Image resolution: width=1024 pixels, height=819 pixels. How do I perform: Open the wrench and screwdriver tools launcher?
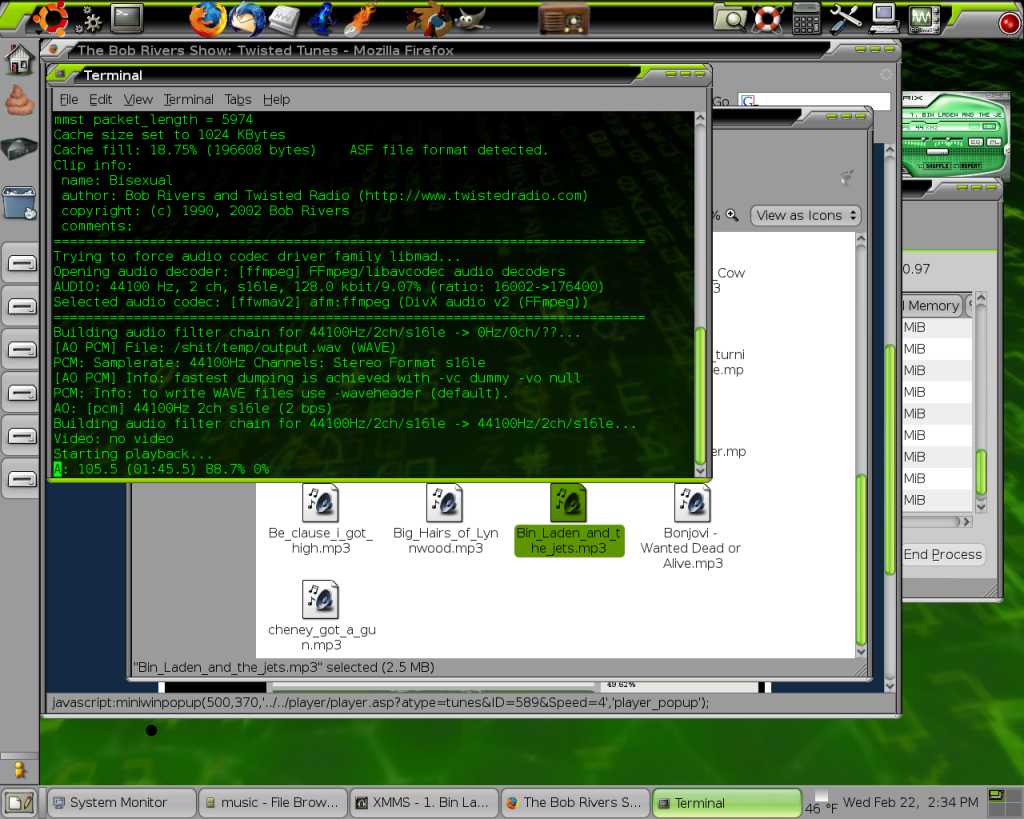[x=845, y=18]
